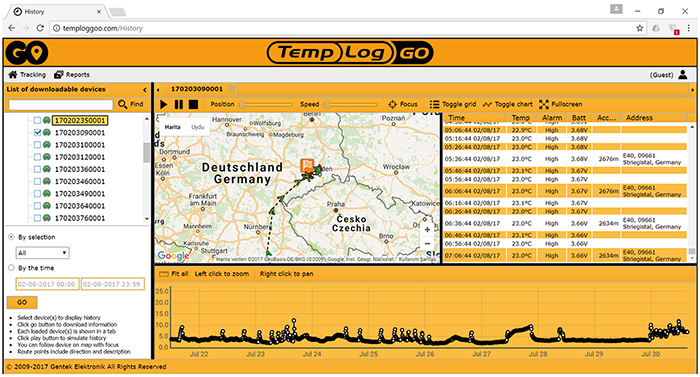Open the All selection dropdown
This screenshot has width=700, height=377.
coord(42,253)
